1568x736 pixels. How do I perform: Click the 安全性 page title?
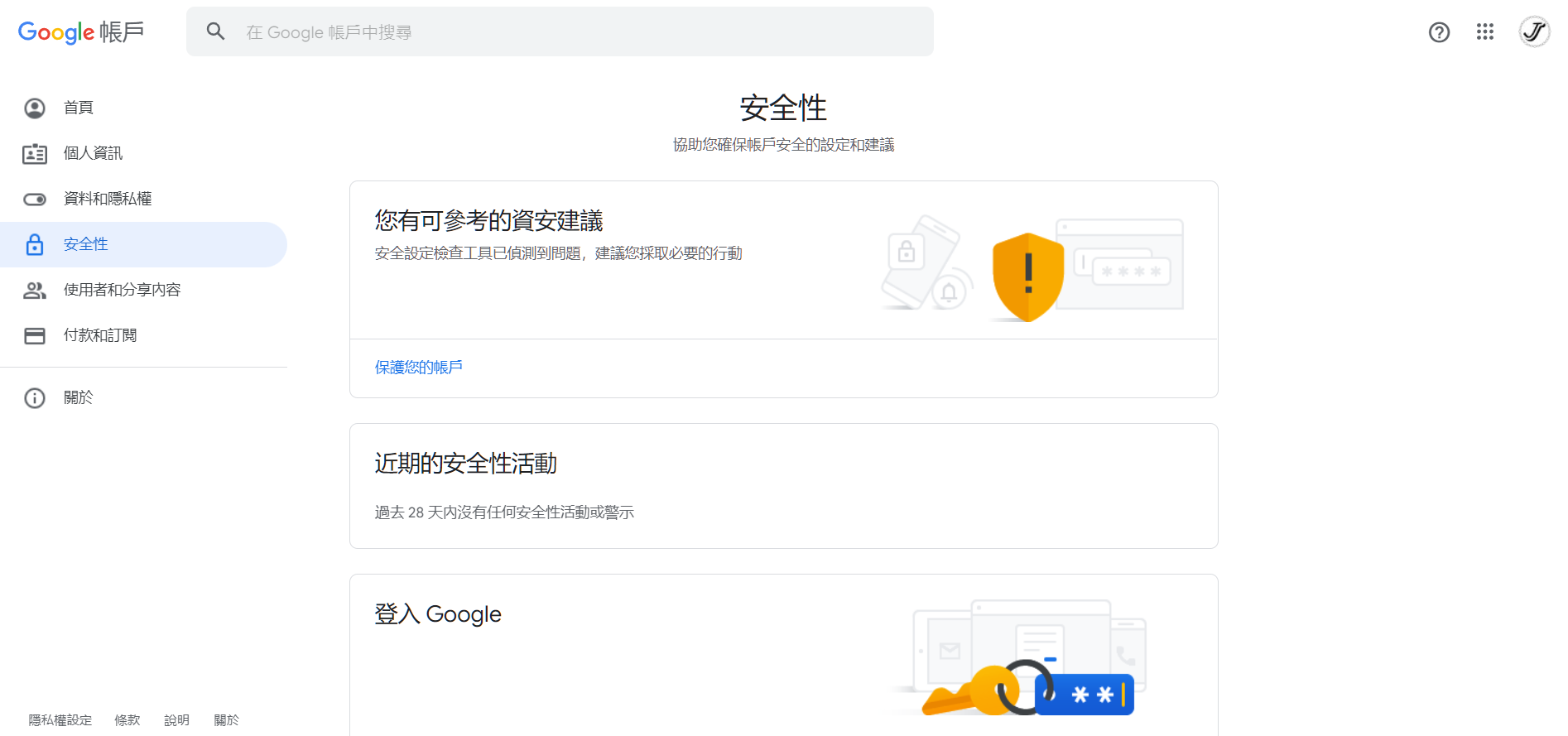[783, 108]
